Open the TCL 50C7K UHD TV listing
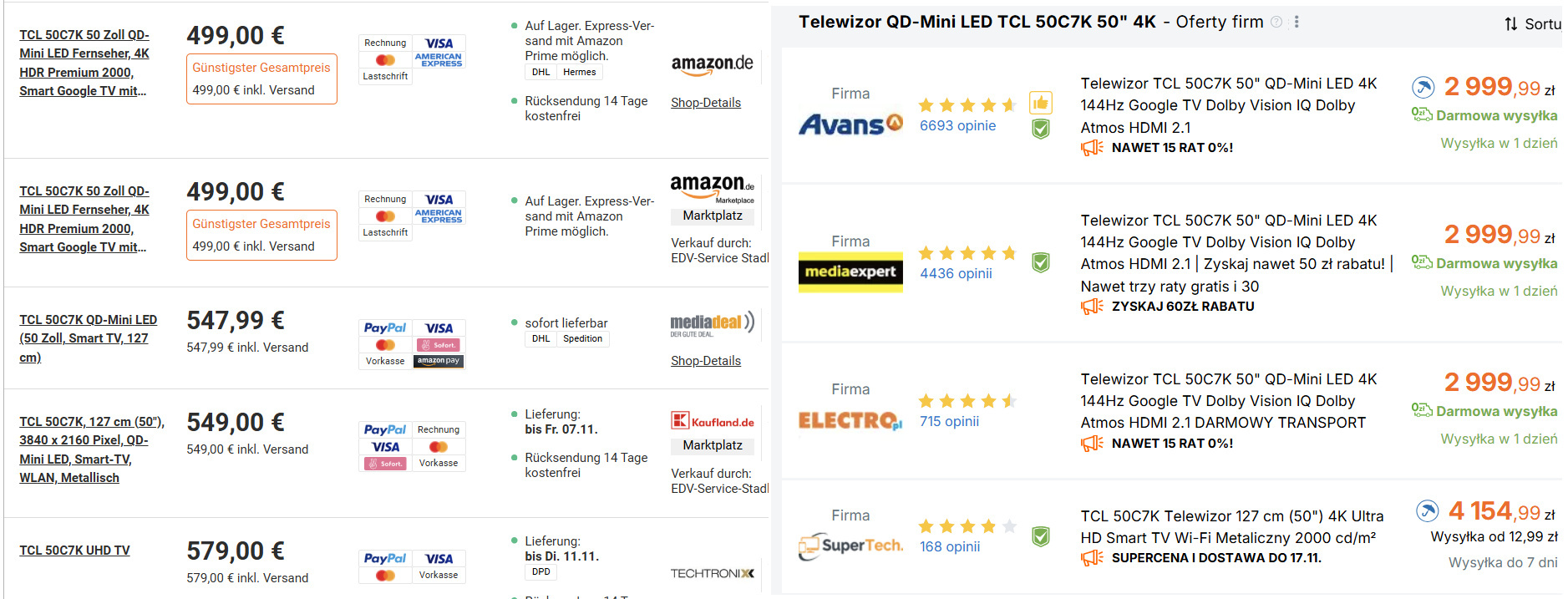 (74, 551)
